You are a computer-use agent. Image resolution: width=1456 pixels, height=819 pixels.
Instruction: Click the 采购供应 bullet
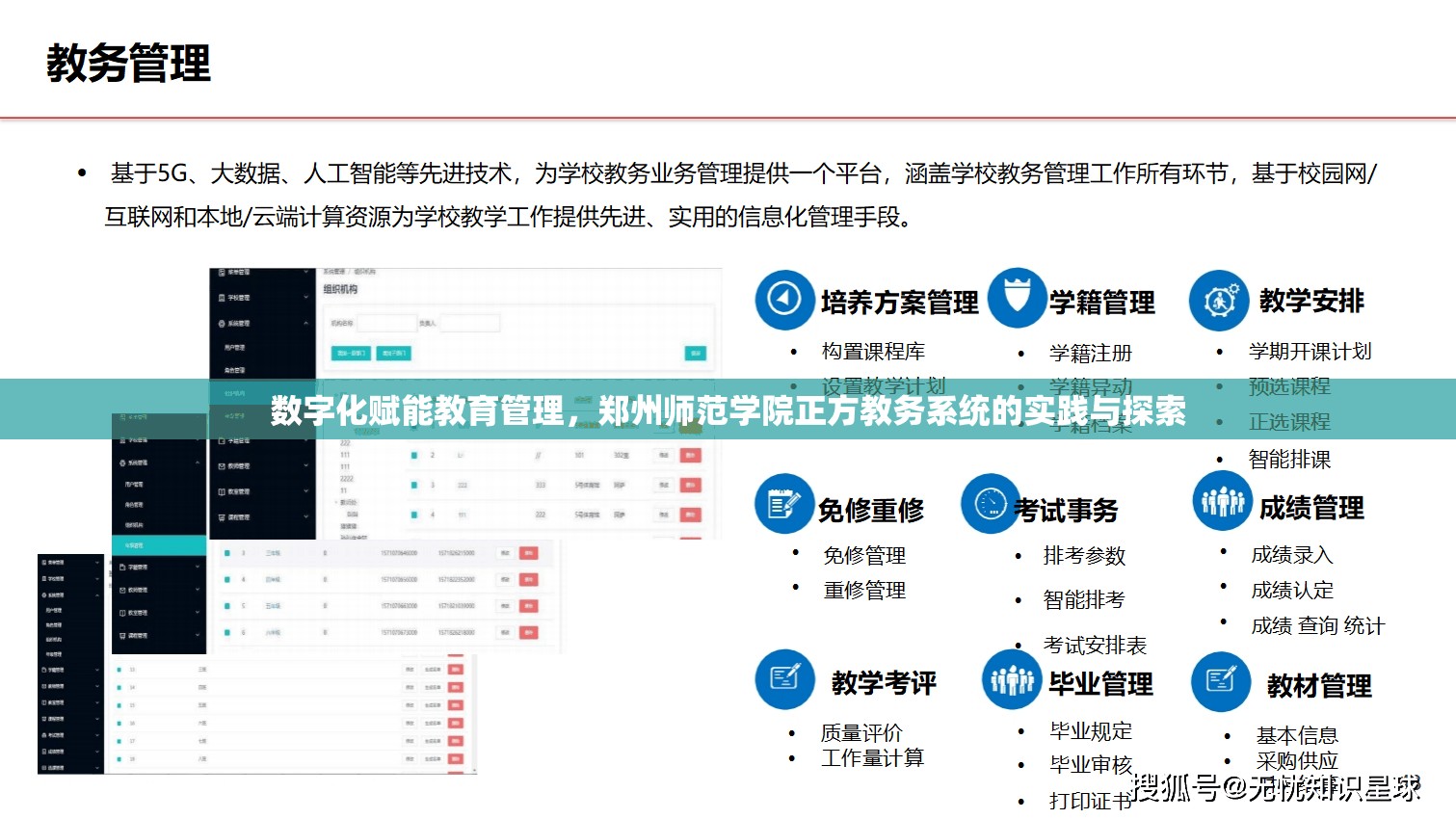click(x=1297, y=761)
